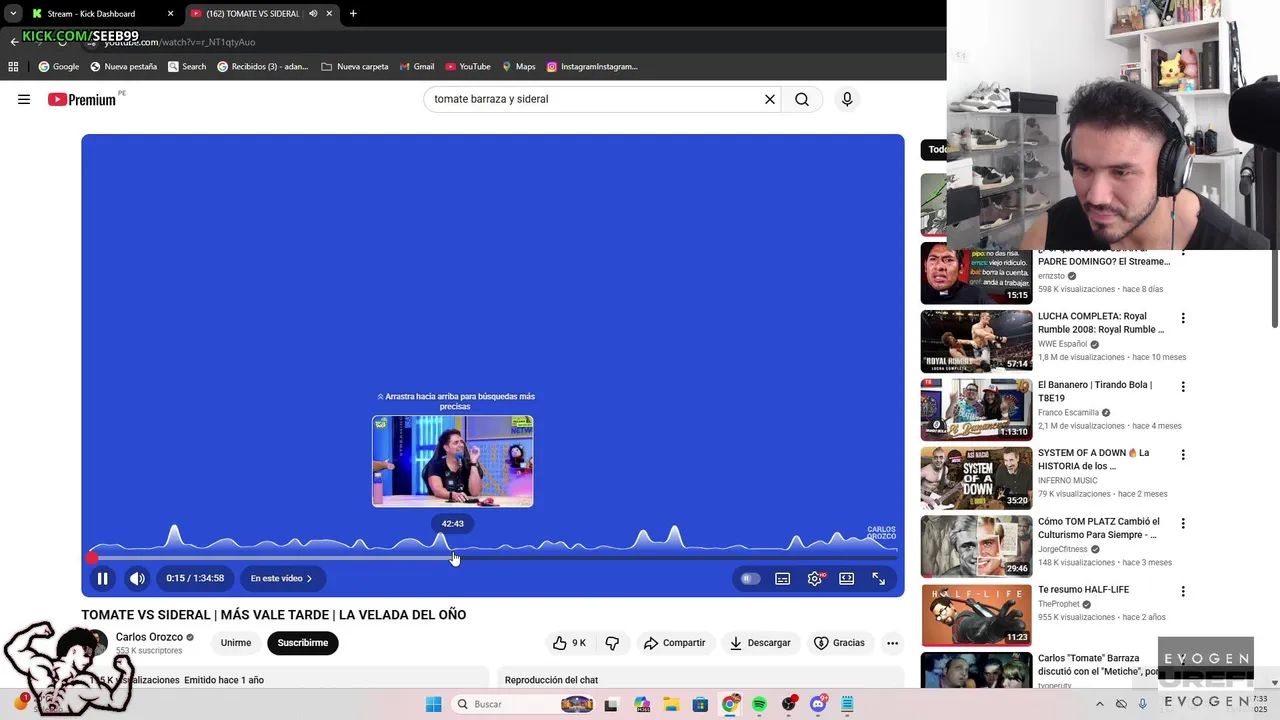Open the Recibidos (3) bookmark
The image size is (1280, 720).
point(263,67)
